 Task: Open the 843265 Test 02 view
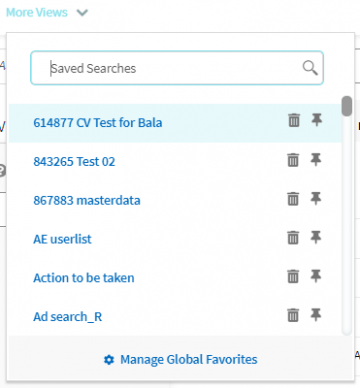coord(74,162)
